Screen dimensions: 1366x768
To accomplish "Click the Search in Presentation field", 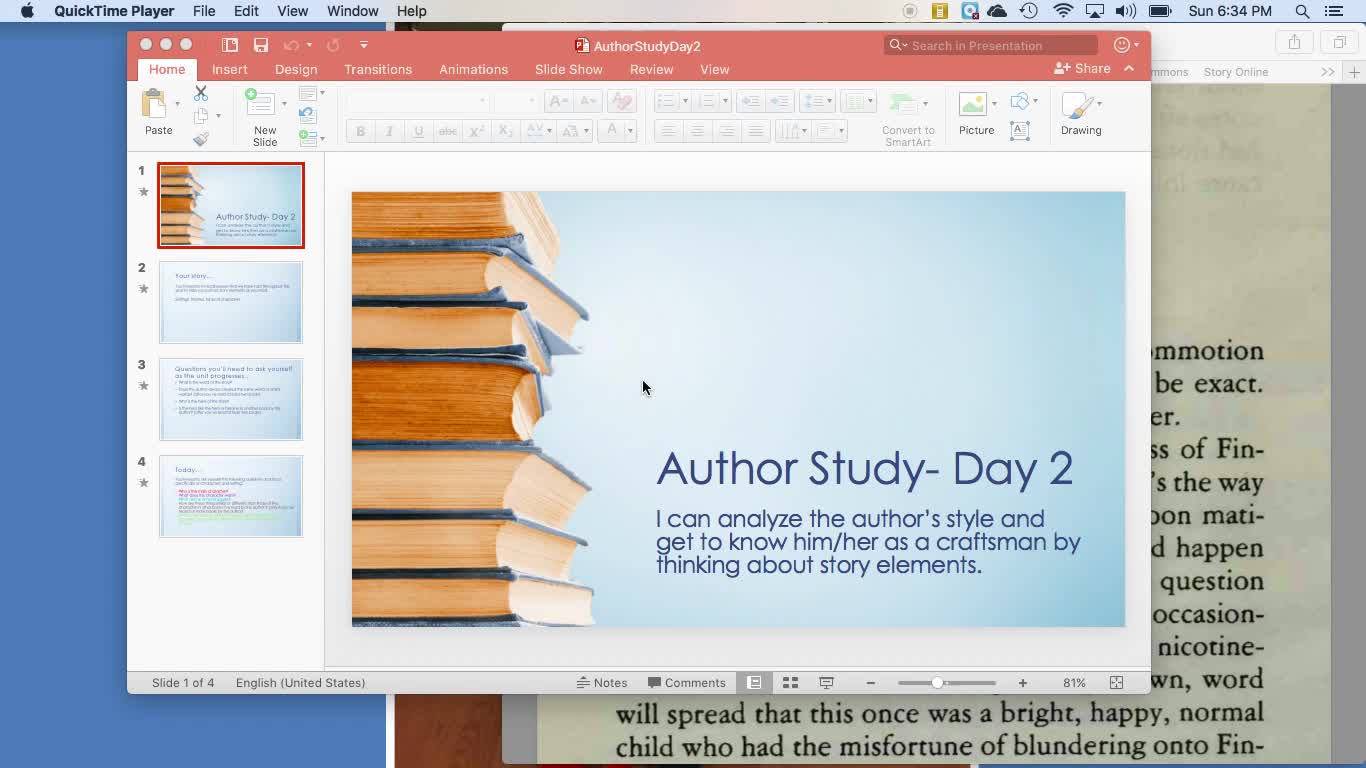I will (991, 45).
